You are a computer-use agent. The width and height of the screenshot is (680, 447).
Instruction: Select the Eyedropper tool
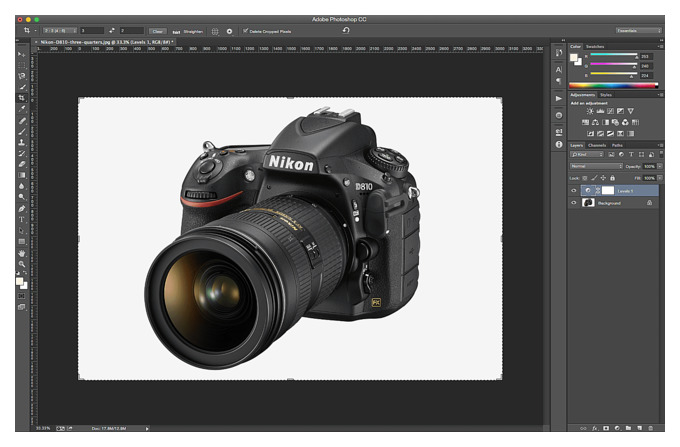[x=21, y=109]
